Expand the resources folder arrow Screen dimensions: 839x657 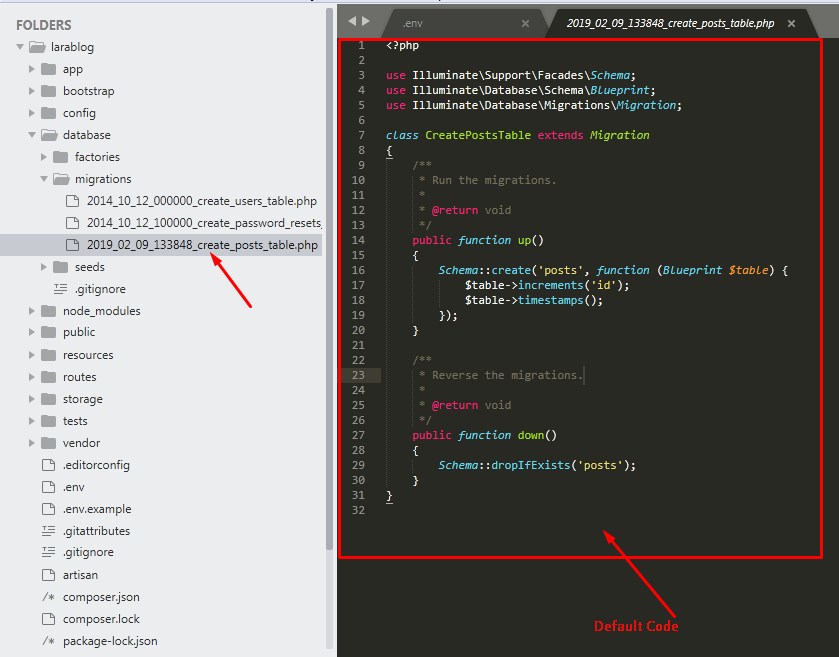pos(32,355)
